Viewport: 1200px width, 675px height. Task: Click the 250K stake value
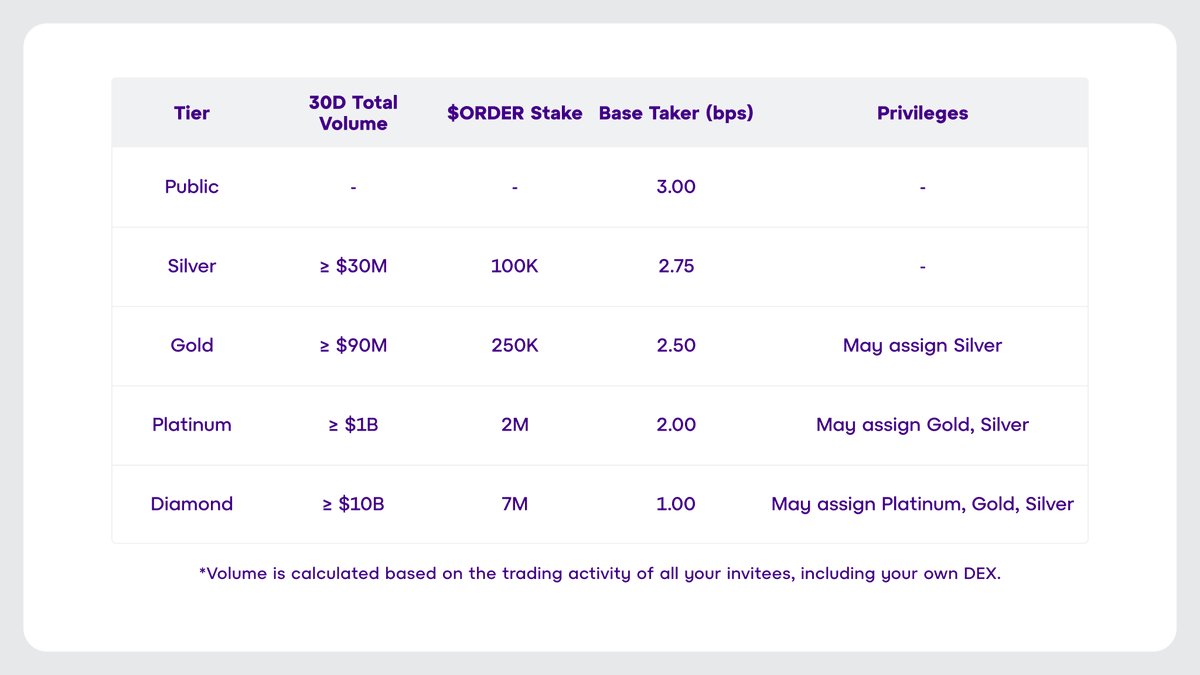click(x=514, y=345)
